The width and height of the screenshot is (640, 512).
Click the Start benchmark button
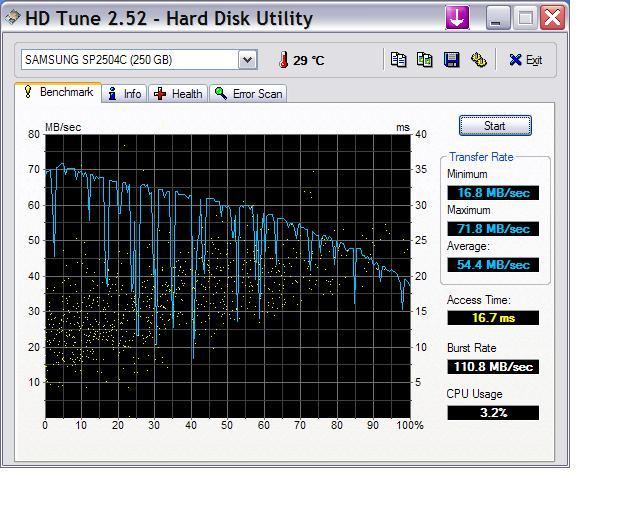[x=495, y=125]
